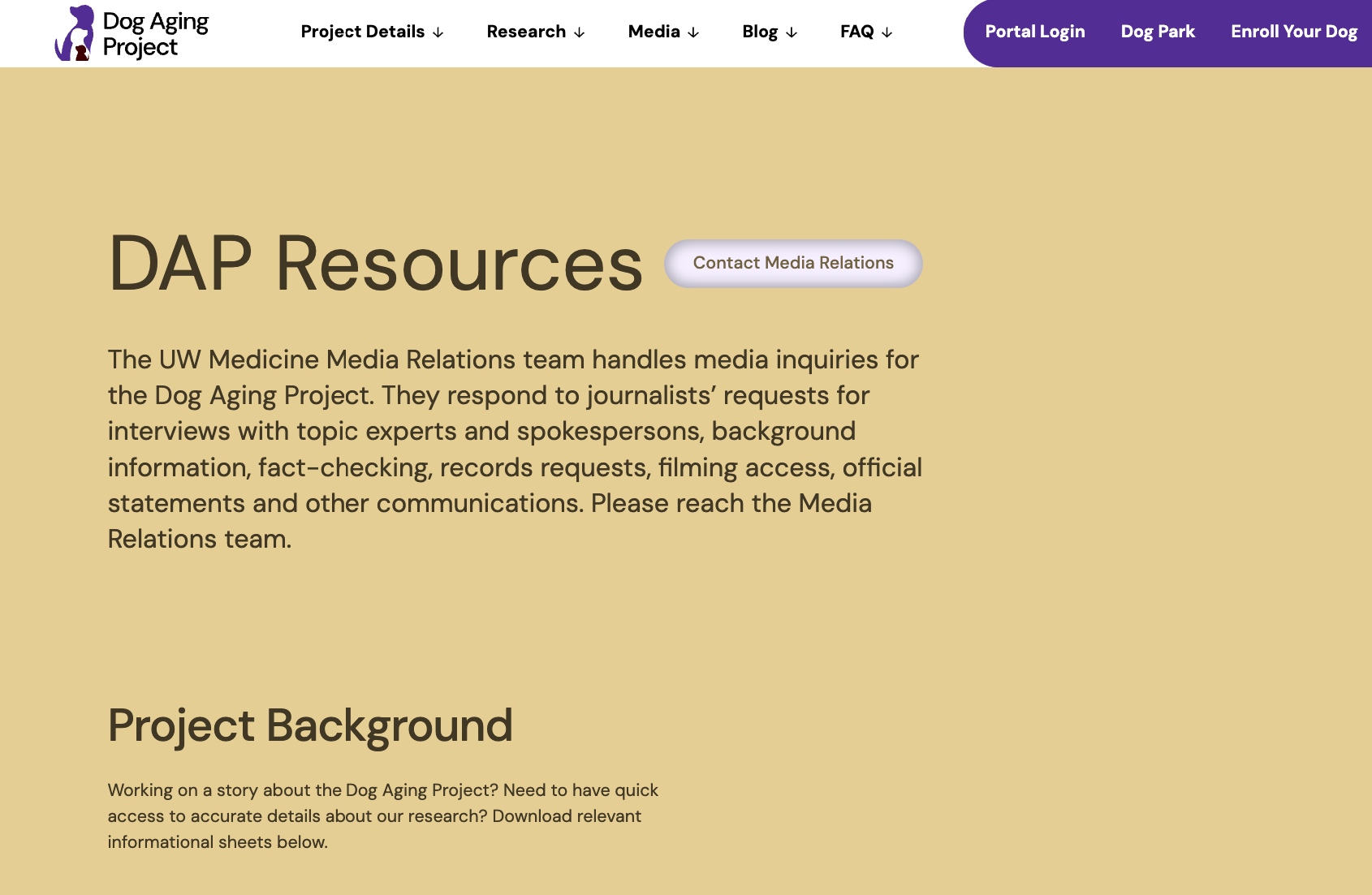Viewport: 1372px width, 895px height.
Task: Open the Media menu
Action: (654, 32)
